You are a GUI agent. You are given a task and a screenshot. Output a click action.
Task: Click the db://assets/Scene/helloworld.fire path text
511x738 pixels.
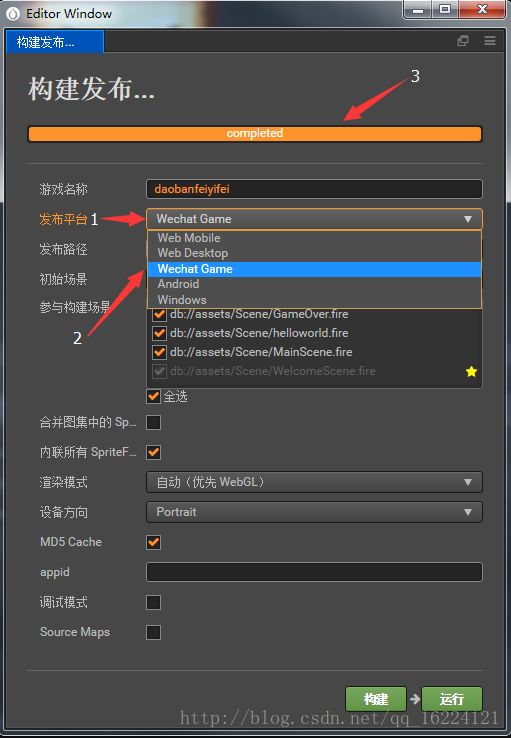259,333
